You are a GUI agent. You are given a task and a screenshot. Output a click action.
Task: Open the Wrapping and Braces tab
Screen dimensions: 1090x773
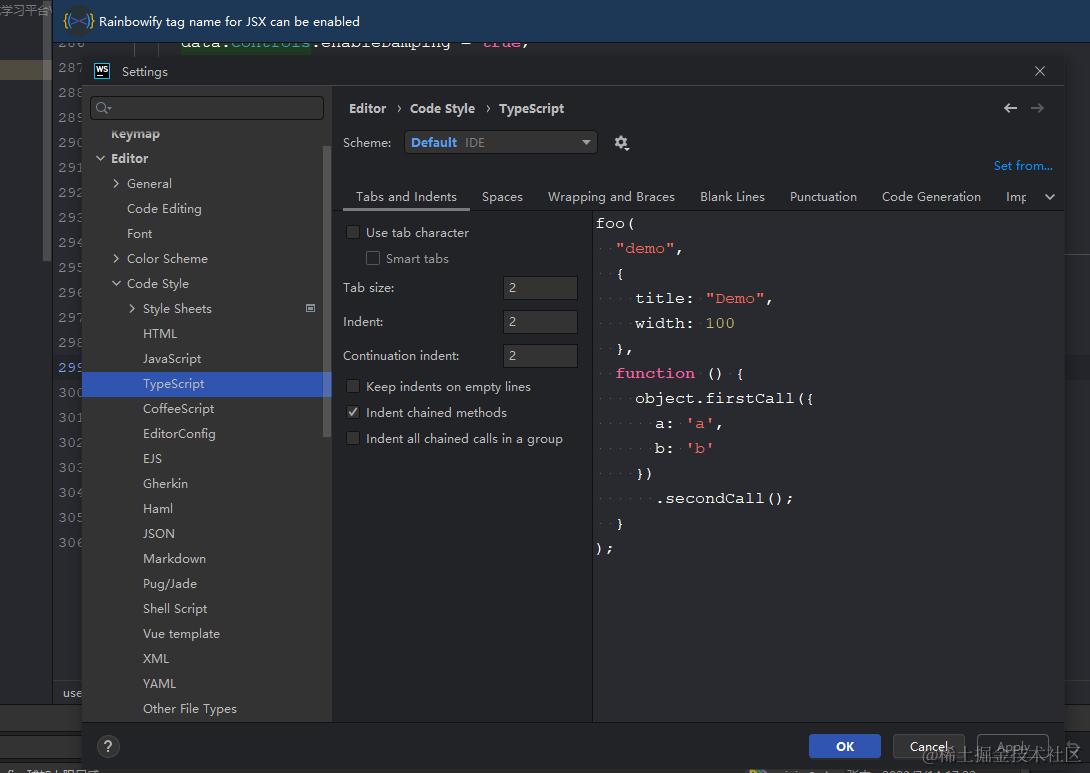611,197
